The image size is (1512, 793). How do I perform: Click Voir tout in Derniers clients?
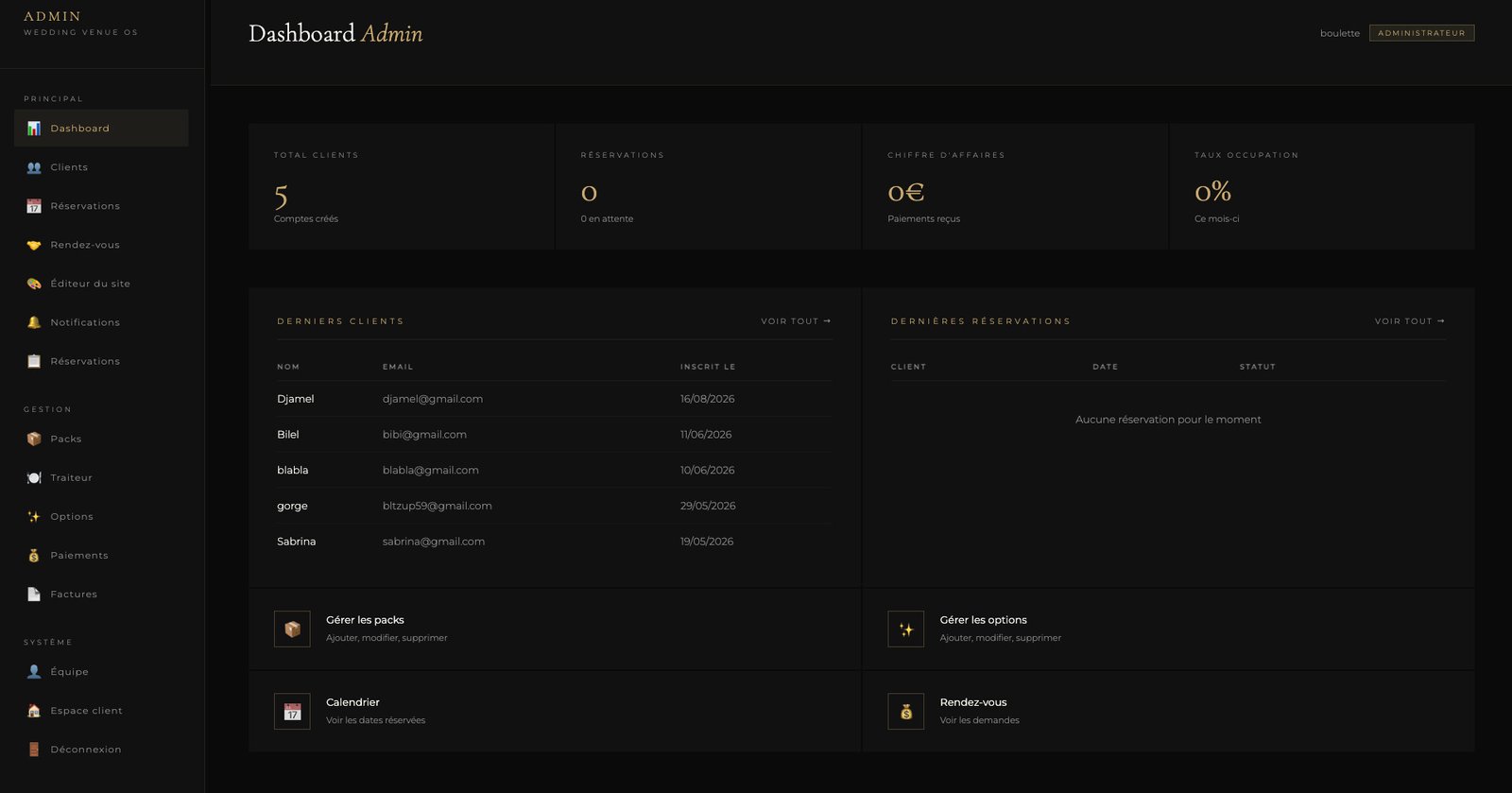tap(796, 321)
